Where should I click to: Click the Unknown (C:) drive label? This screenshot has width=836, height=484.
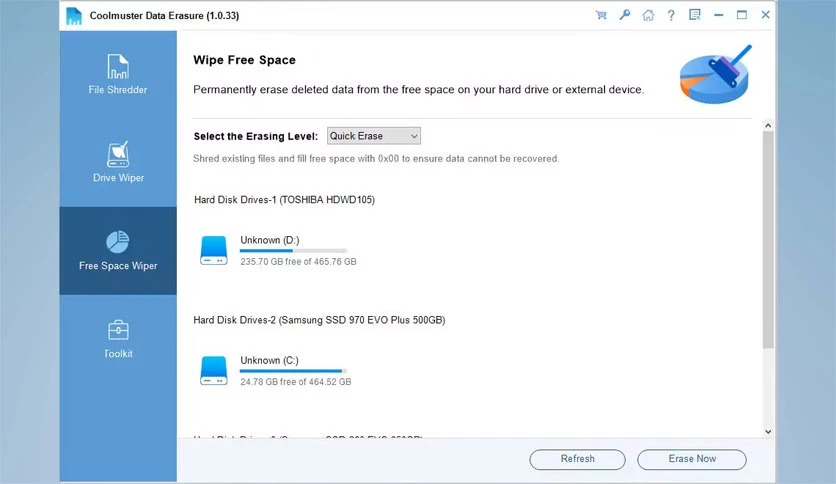[x=269, y=360]
